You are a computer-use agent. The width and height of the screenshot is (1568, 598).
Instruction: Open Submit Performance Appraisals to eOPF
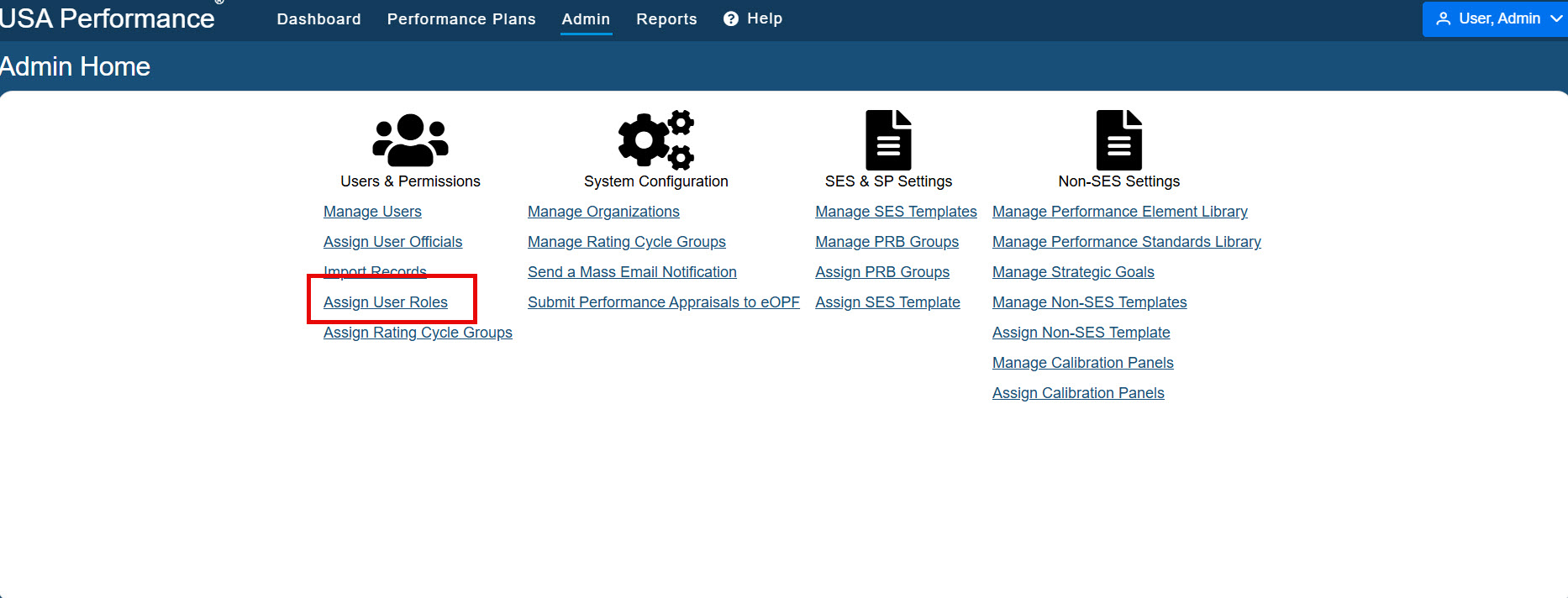(x=663, y=302)
